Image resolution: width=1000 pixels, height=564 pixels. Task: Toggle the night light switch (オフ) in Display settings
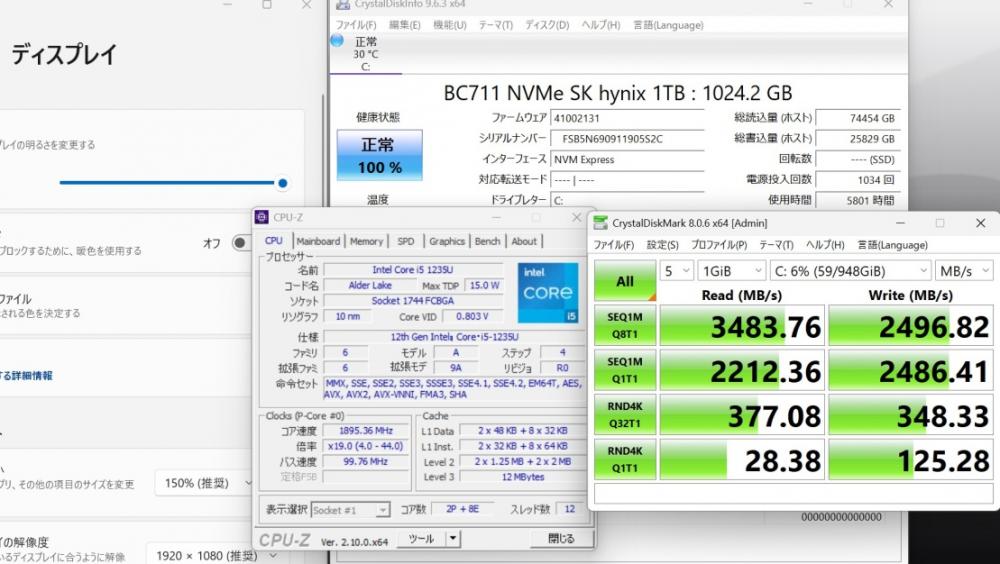click(x=242, y=243)
